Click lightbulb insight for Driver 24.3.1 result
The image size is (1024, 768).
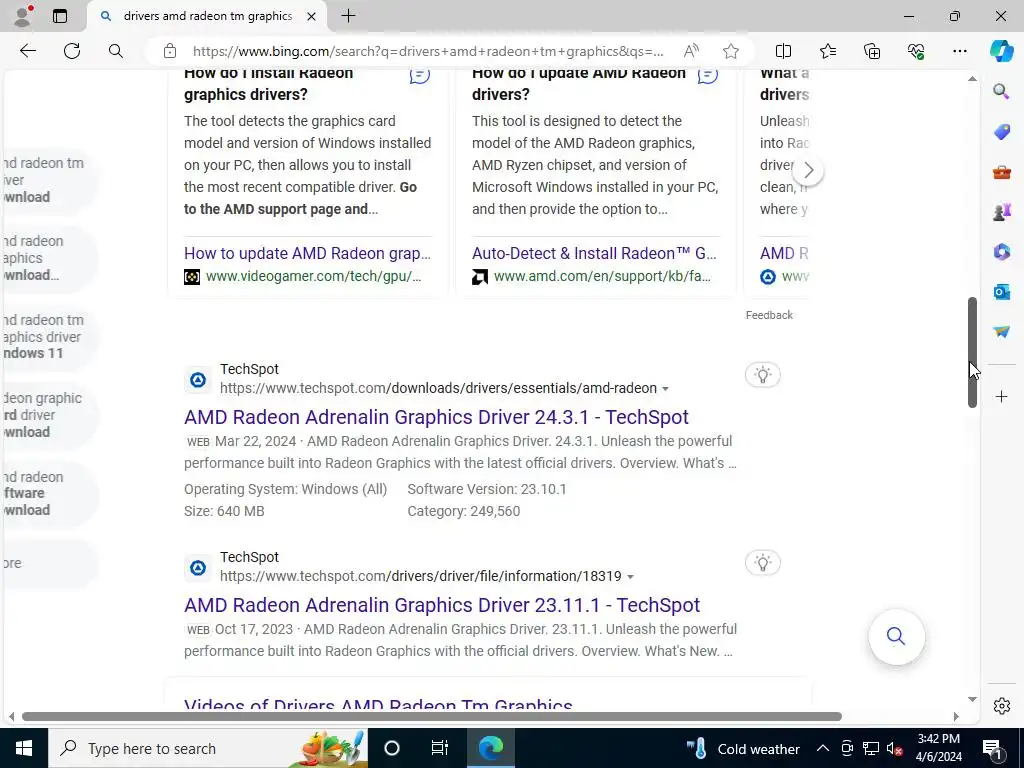[762, 375]
